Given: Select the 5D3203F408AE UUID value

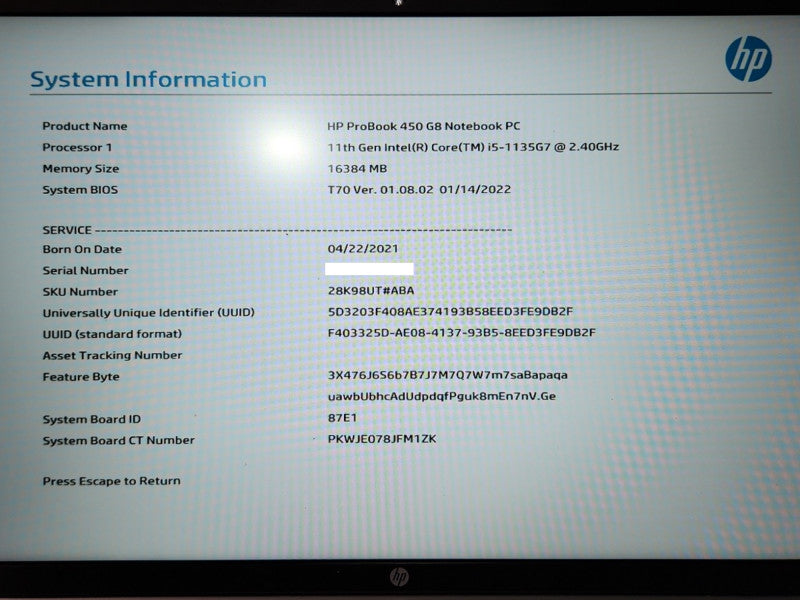Looking at the screenshot, I should pyautogui.click(x=450, y=311).
